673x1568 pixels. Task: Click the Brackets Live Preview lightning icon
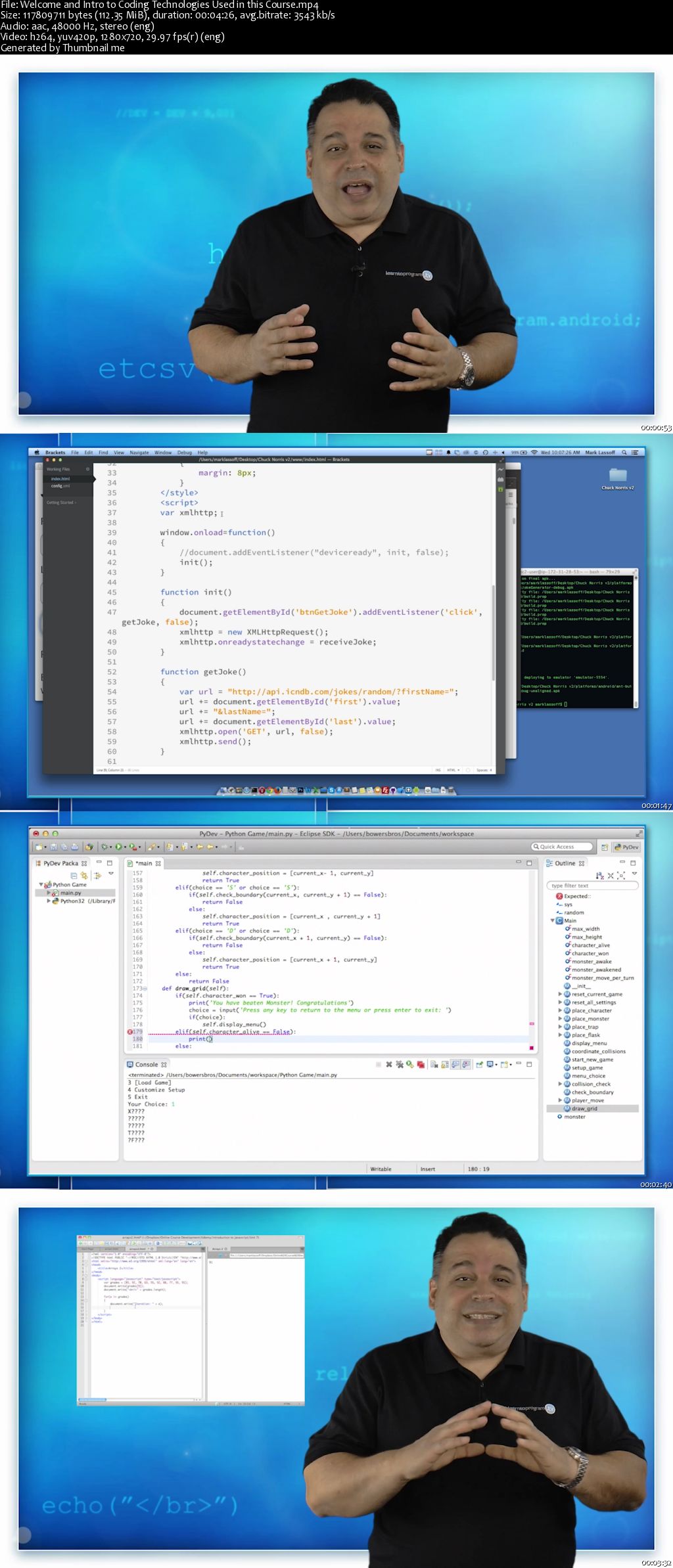click(x=500, y=469)
